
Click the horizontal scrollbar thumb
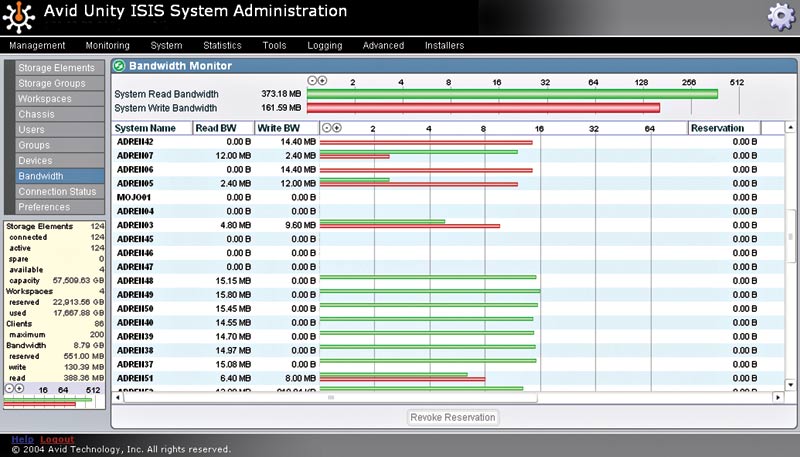[331, 397]
